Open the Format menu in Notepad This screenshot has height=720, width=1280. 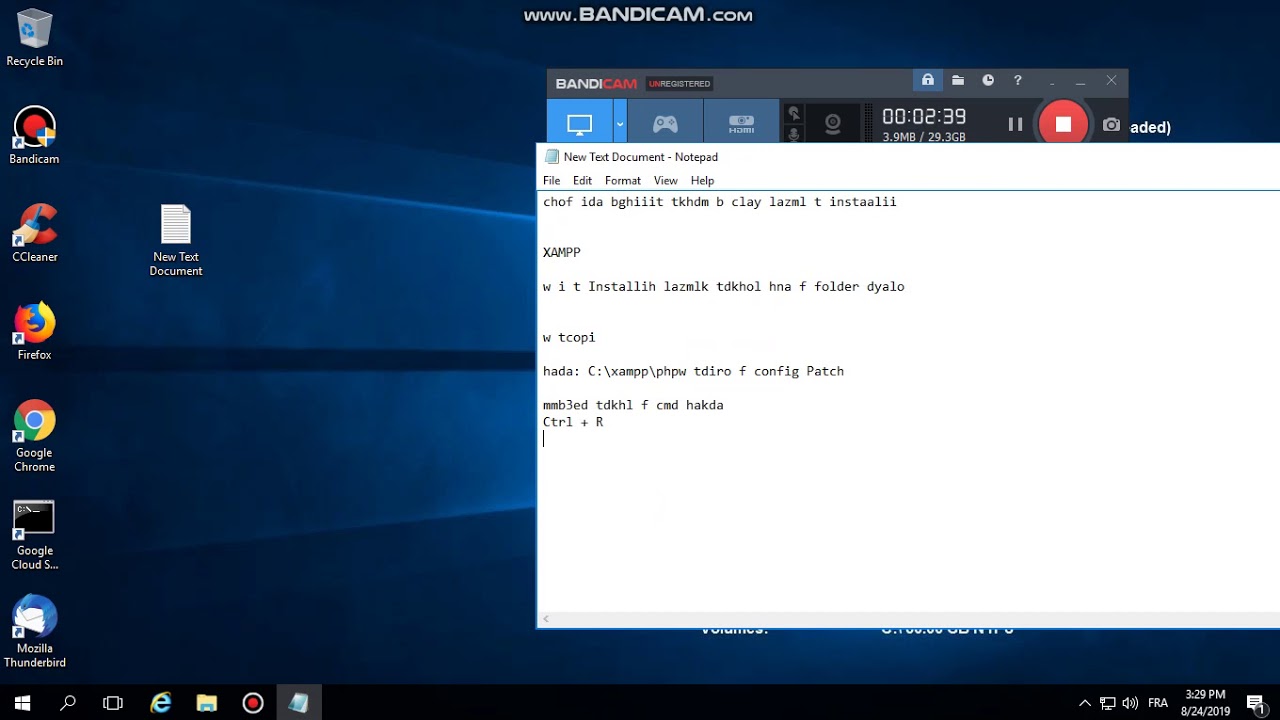[622, 181]
